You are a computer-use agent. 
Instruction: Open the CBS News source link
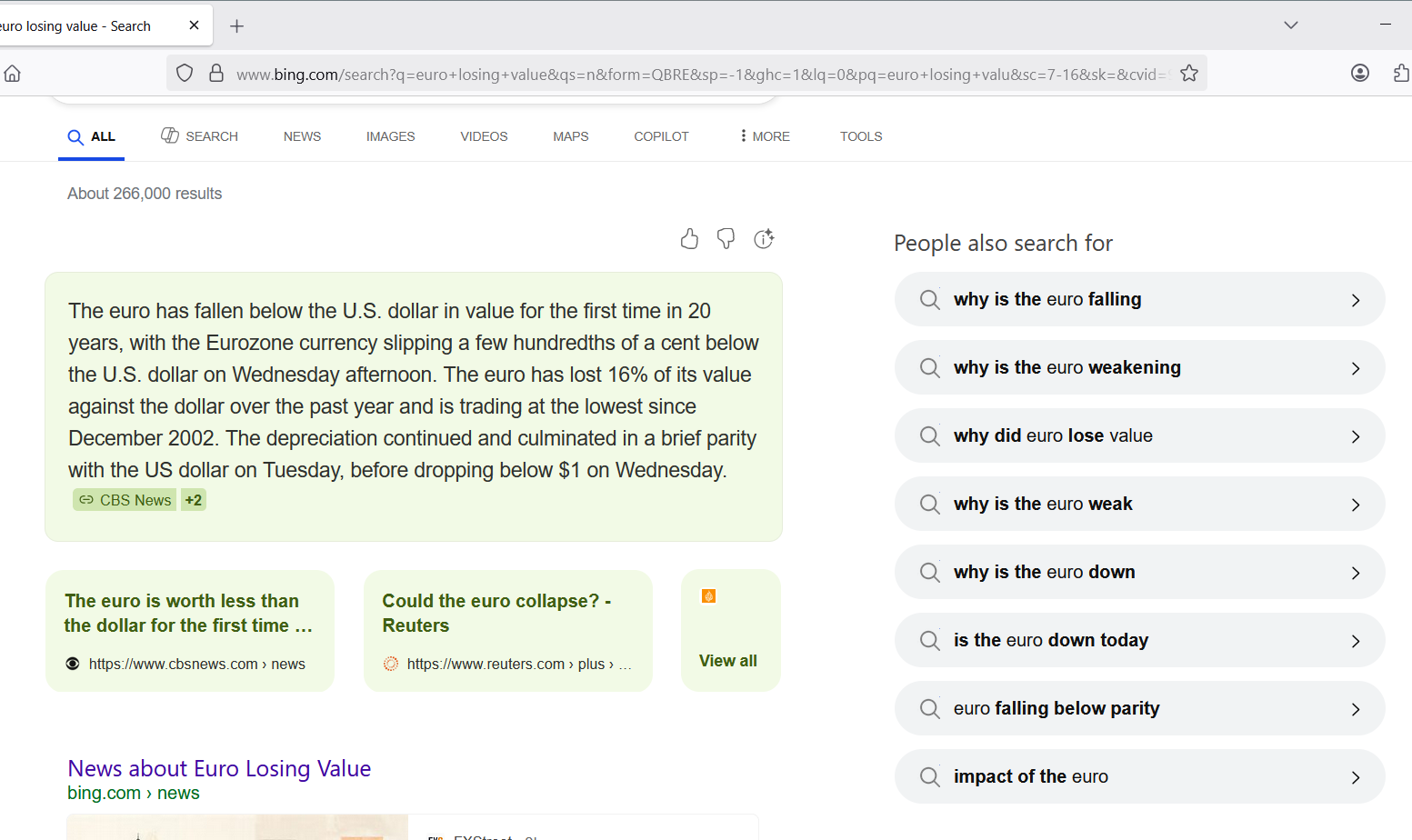pyautogui.click(x=125, y=500)
